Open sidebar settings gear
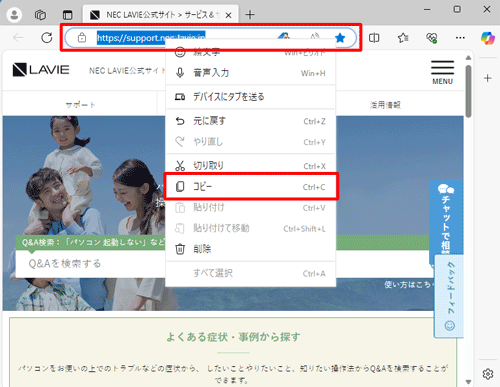Viewport: 500px width, 387px height. coord(488,374)
